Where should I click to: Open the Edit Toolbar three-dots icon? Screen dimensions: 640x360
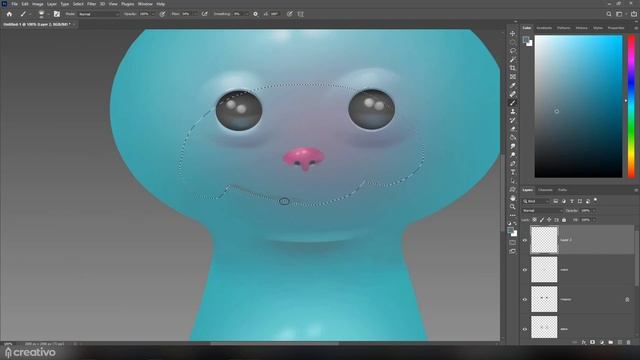[x=512, y=215]
